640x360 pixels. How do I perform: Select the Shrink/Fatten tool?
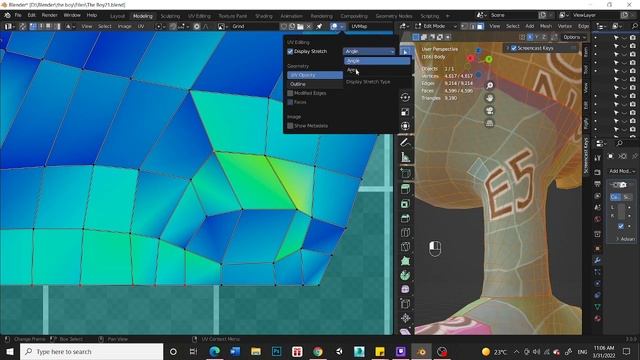(405, 318)
